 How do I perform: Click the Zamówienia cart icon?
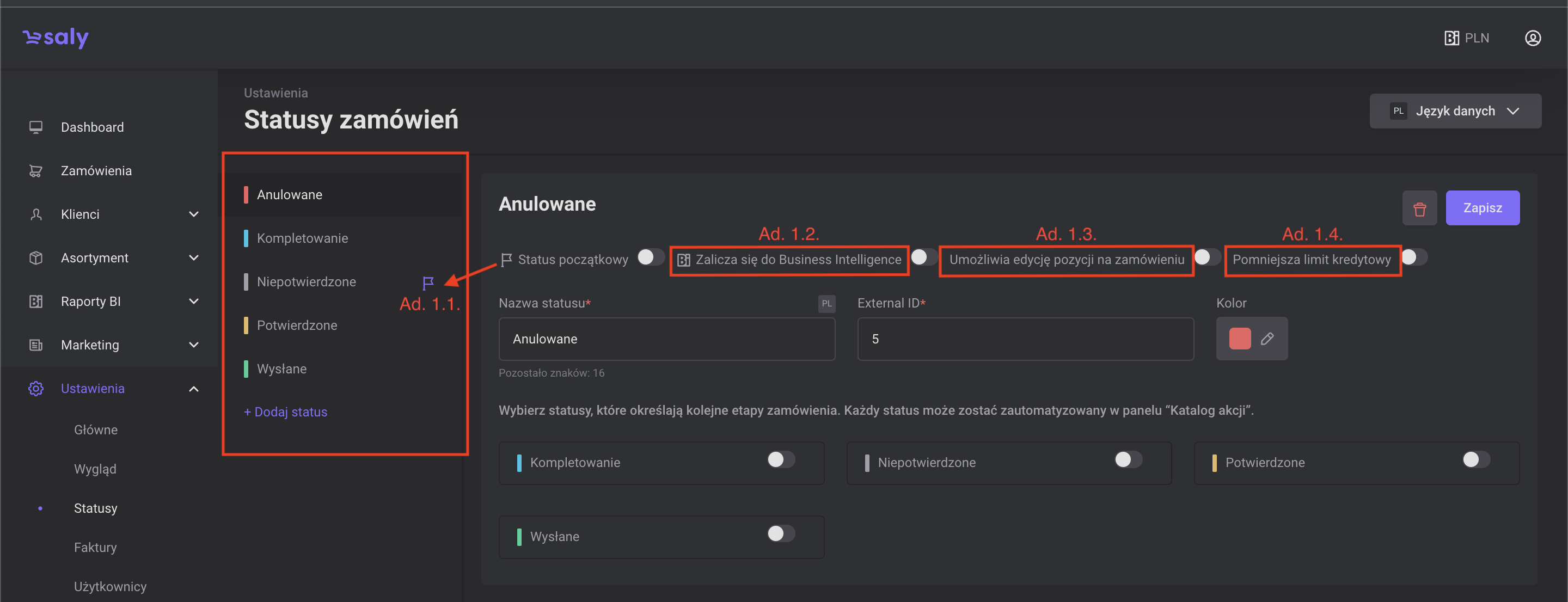pyautogui.click(x=36, y=171)
